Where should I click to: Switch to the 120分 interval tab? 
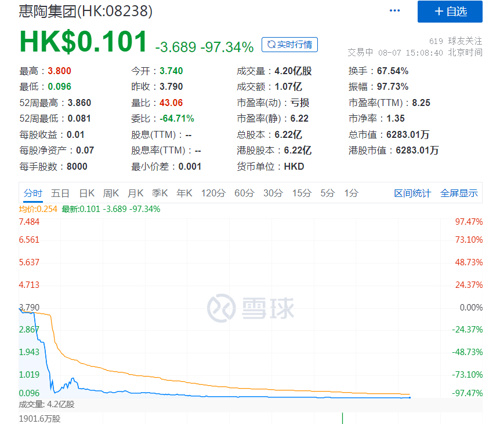click(213, 193)
